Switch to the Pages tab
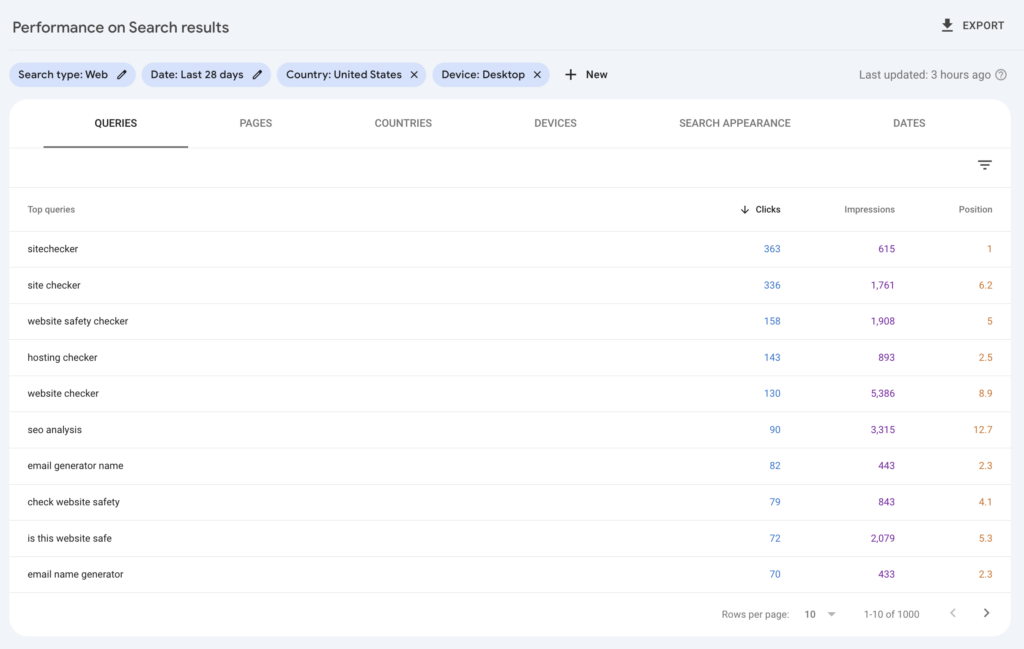 pos(256,123)
